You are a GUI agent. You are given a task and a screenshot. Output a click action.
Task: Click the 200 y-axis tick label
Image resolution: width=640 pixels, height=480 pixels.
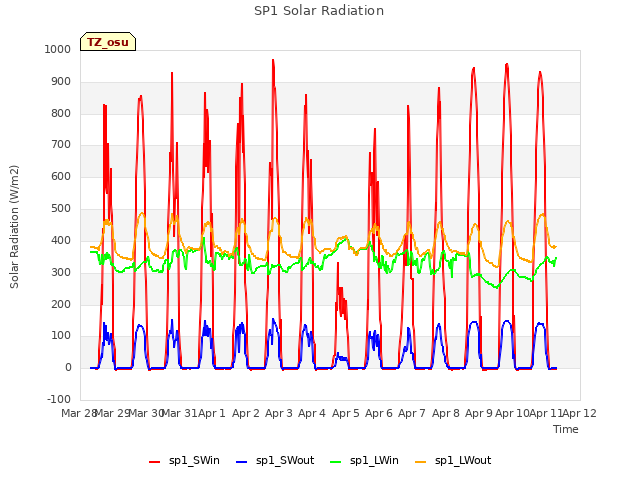61,304
